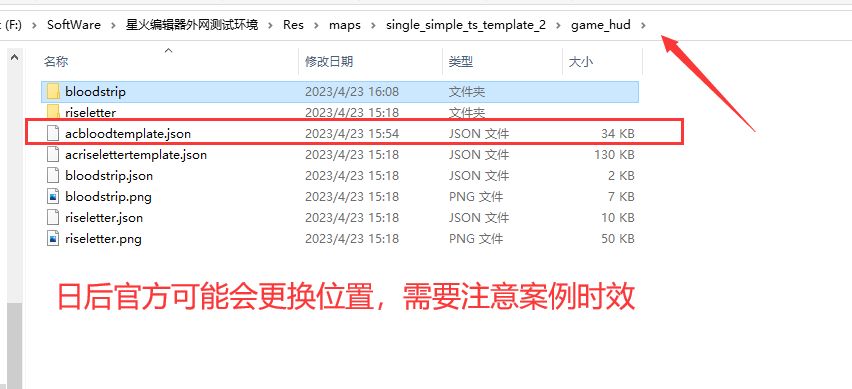Go to 星火编辑器外网测试环境 breadcrumb folder

[x=192, y=25]
